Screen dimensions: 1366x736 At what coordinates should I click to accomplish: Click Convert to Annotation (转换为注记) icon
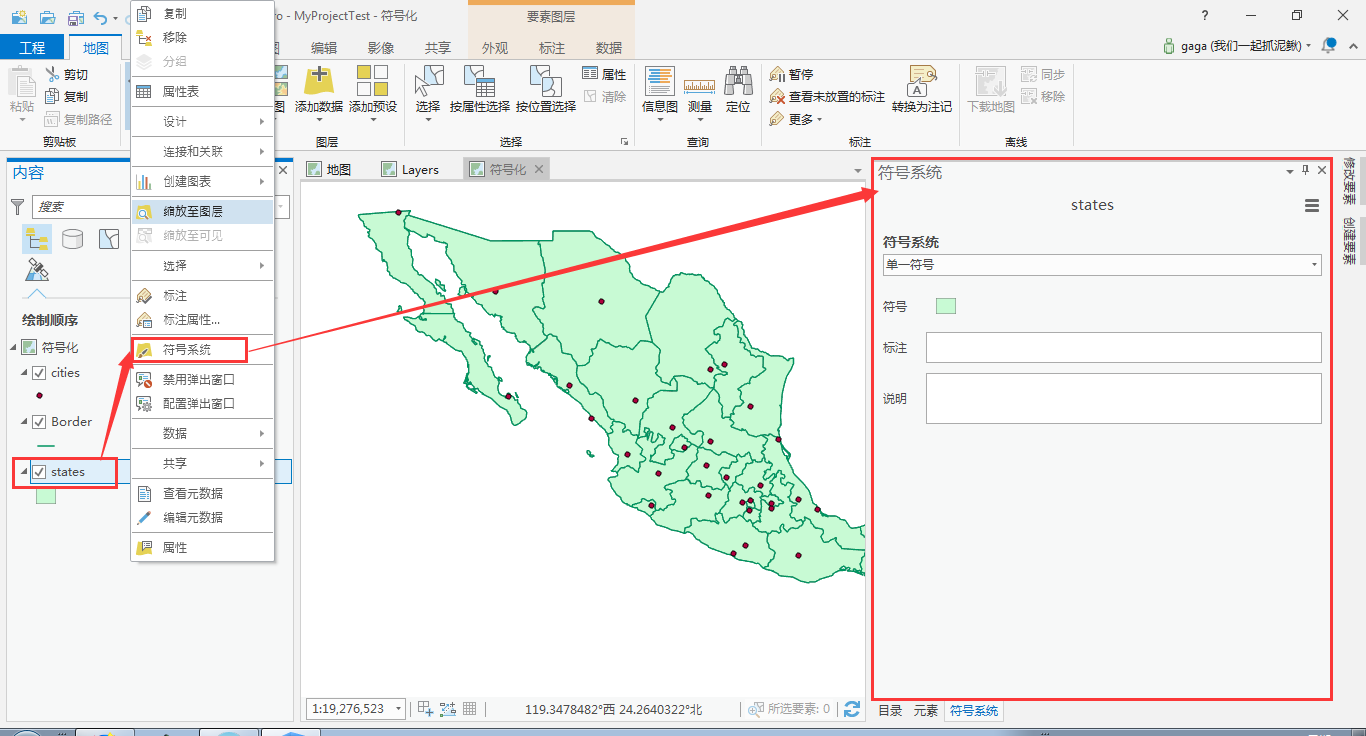point(921,82)
